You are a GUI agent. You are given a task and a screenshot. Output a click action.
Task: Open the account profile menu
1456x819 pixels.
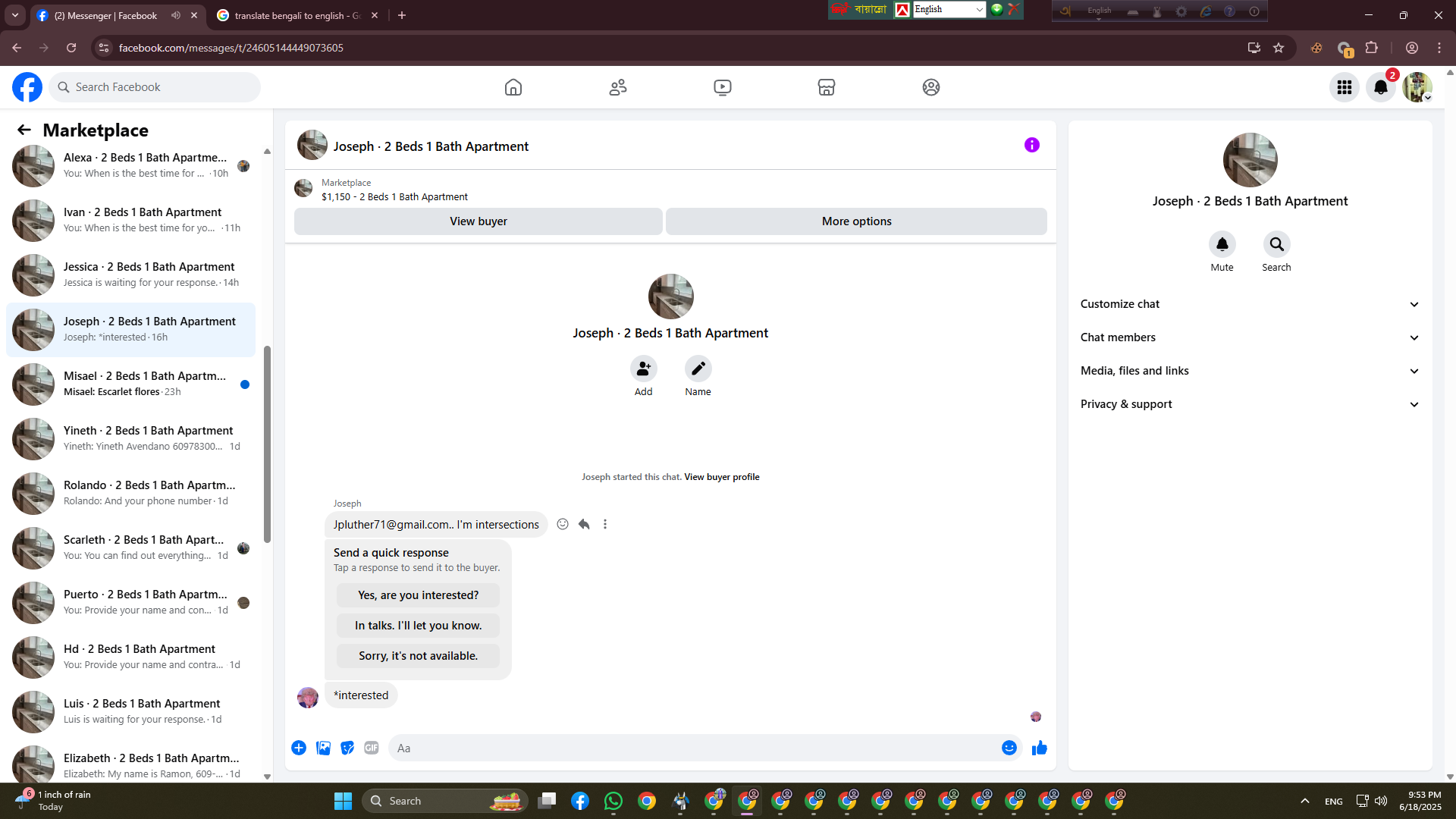click(1417, 87)
